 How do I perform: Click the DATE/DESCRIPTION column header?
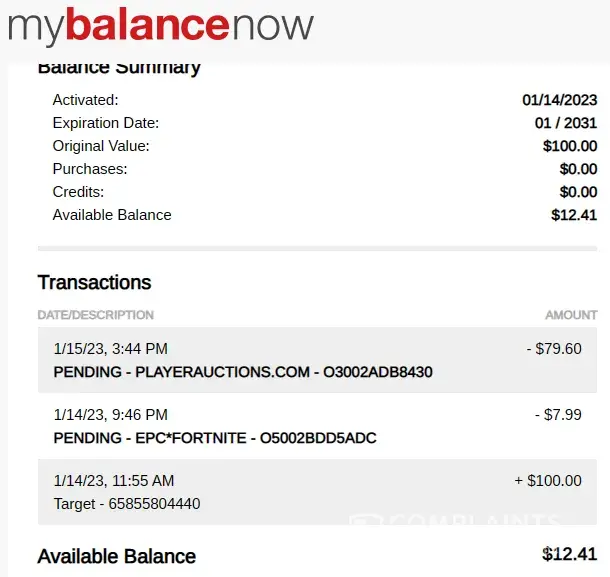click(x=96, y=315)
